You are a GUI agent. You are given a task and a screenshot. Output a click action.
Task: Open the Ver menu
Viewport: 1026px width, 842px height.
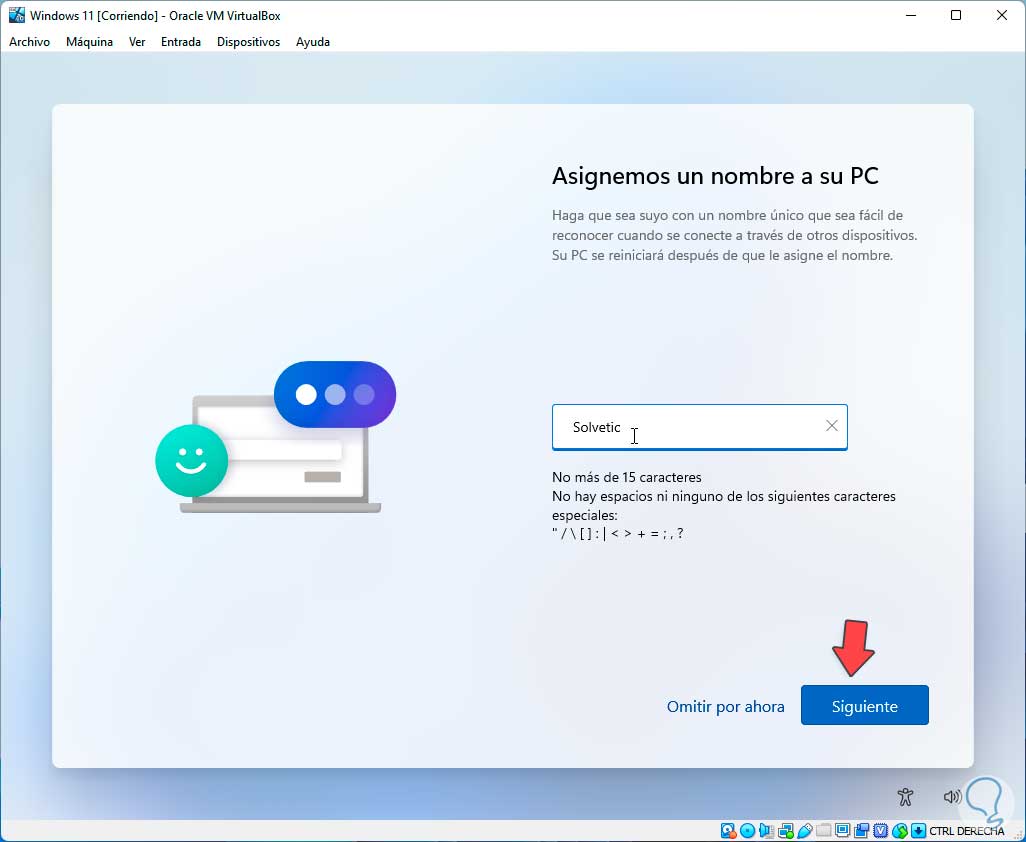(x=137, y=42)
